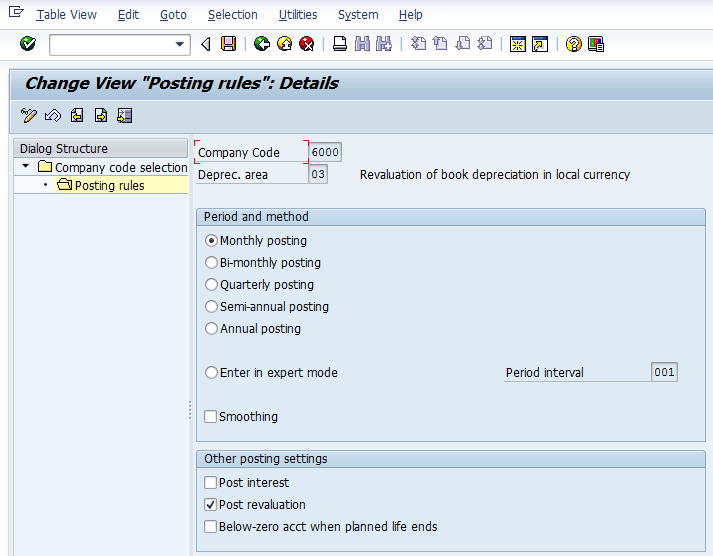Open the Utilities menu

pos(298,15)
